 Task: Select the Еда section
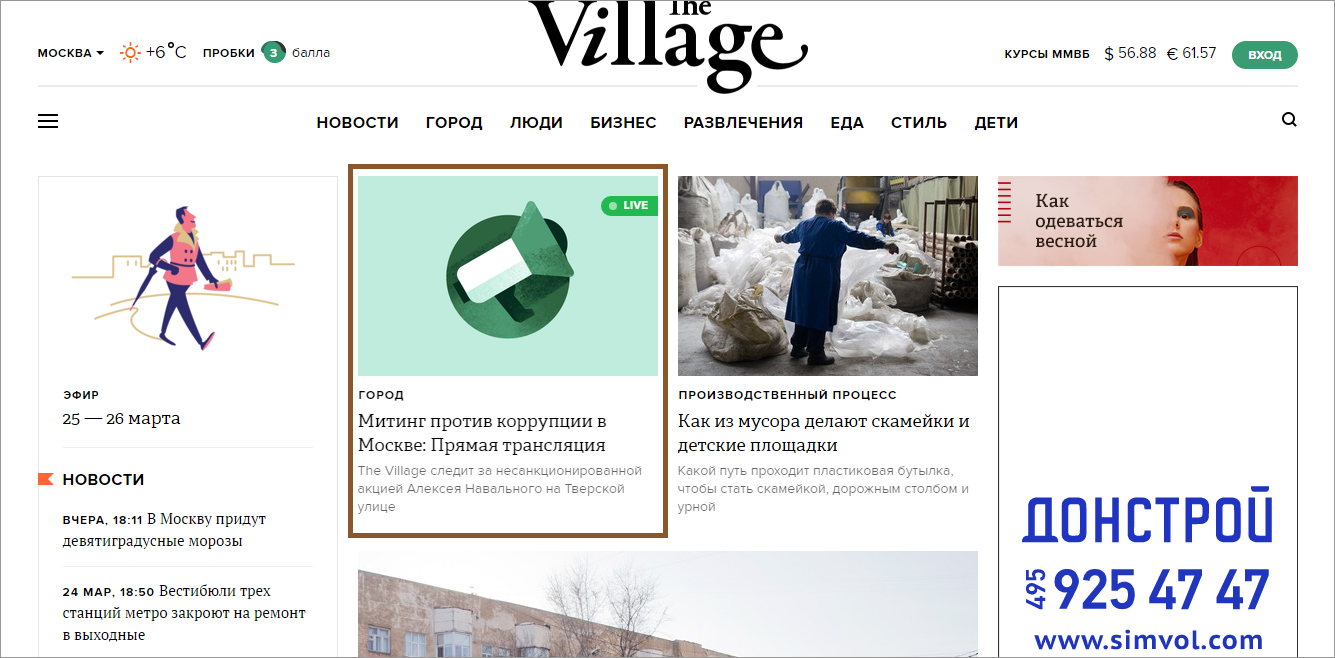(x=847, y=122)
